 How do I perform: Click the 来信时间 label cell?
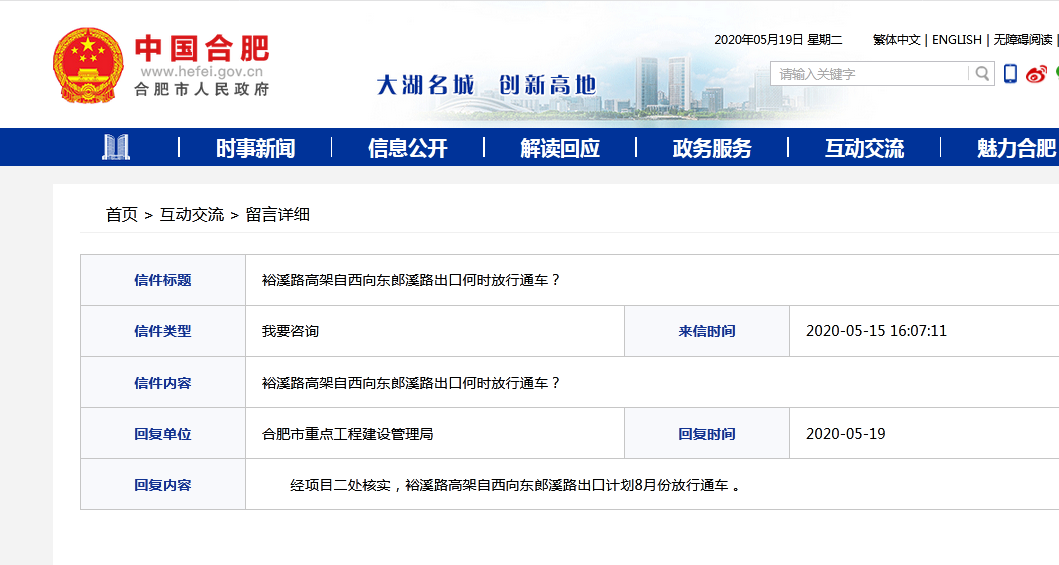pyautogui.click(x=706, y=331)
